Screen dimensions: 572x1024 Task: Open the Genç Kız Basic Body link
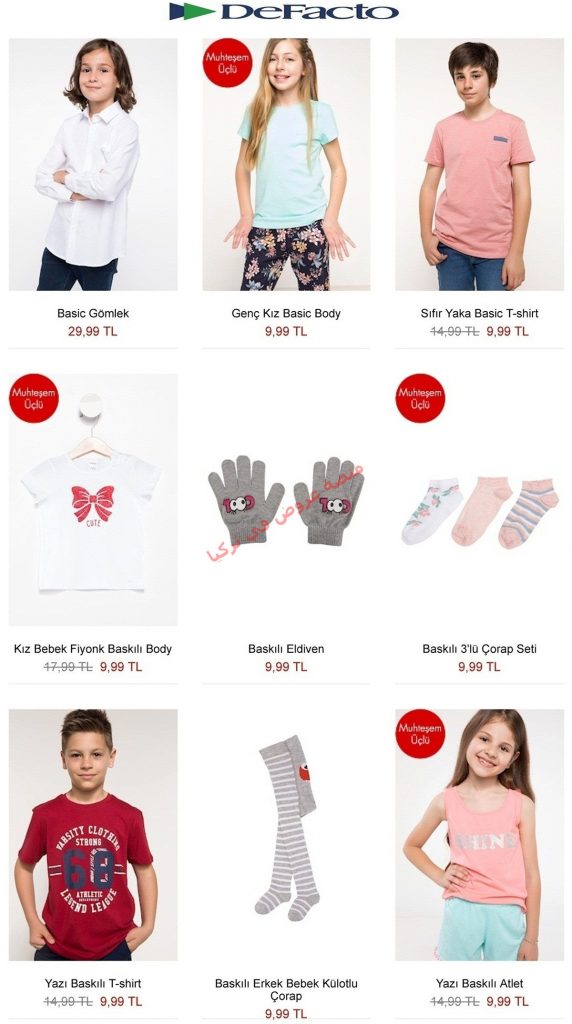click(286, 313)
